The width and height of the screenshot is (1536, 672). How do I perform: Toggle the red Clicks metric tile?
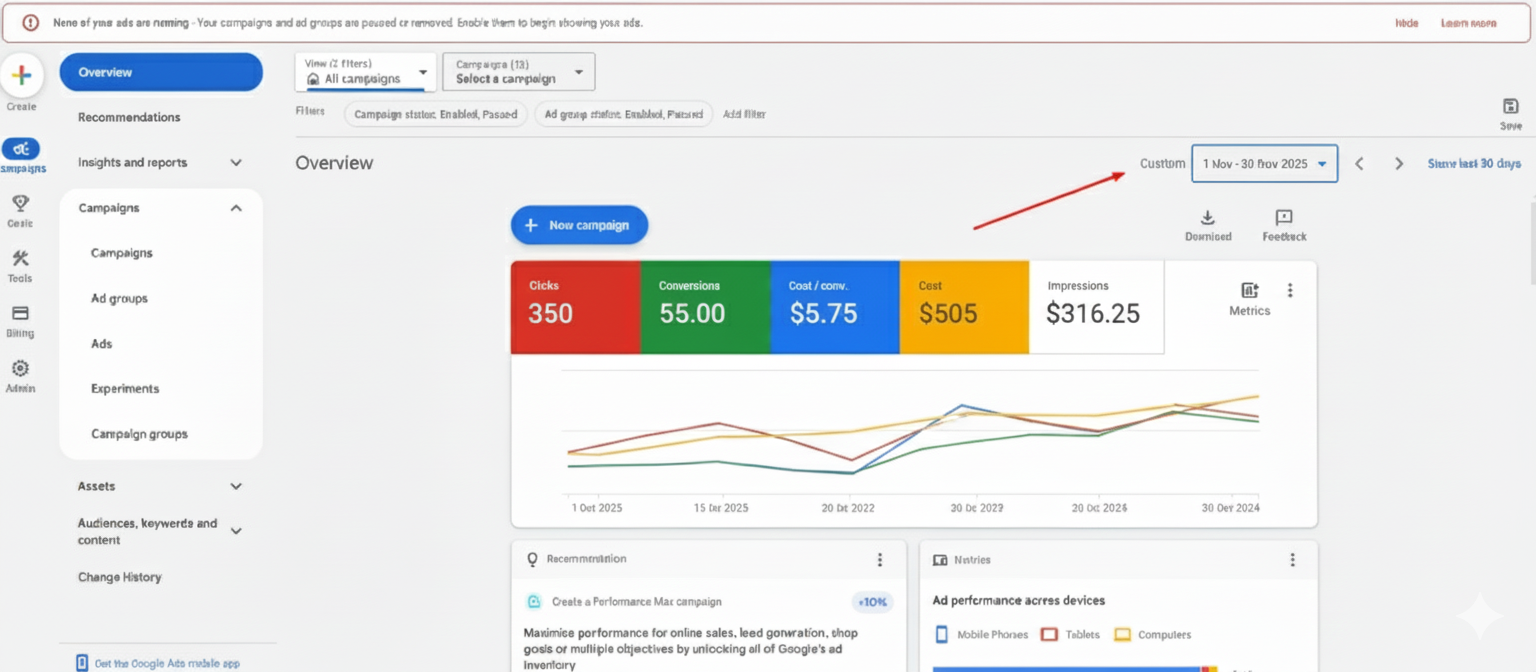coord(575,307)
